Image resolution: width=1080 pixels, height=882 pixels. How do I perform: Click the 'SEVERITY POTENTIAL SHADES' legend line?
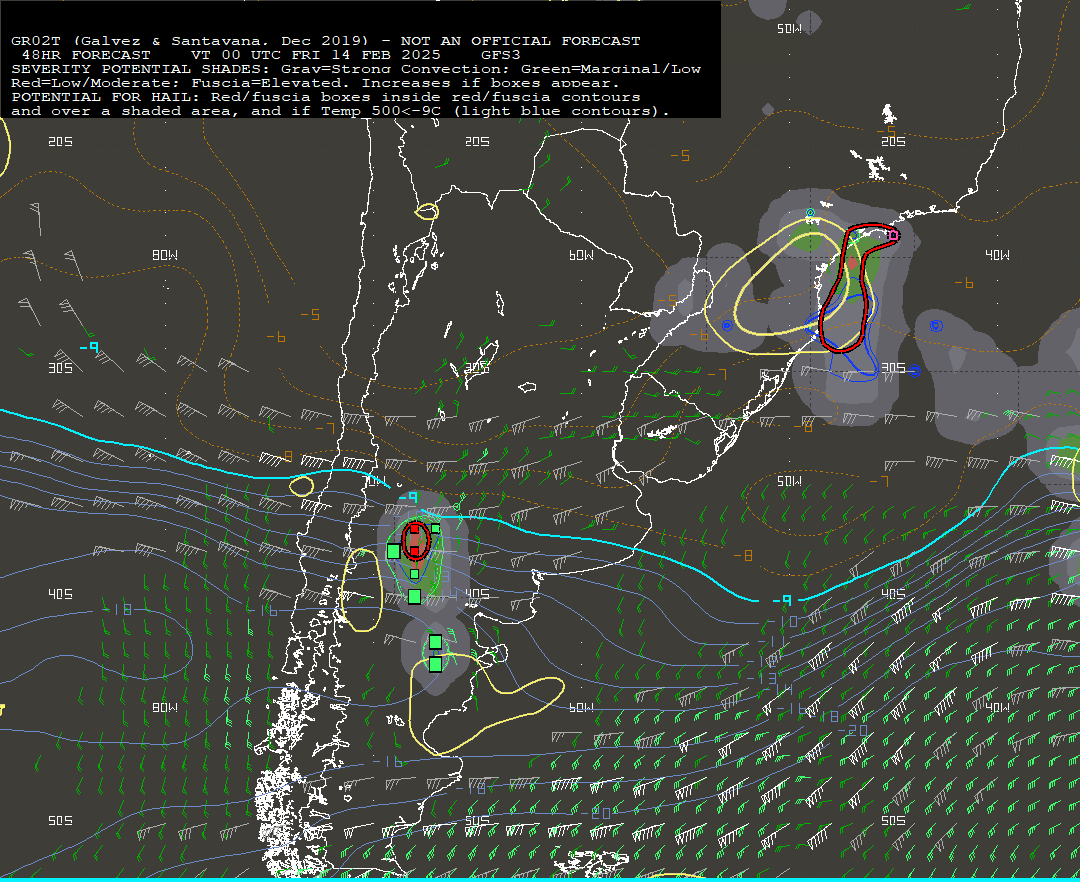click(355, 69)
